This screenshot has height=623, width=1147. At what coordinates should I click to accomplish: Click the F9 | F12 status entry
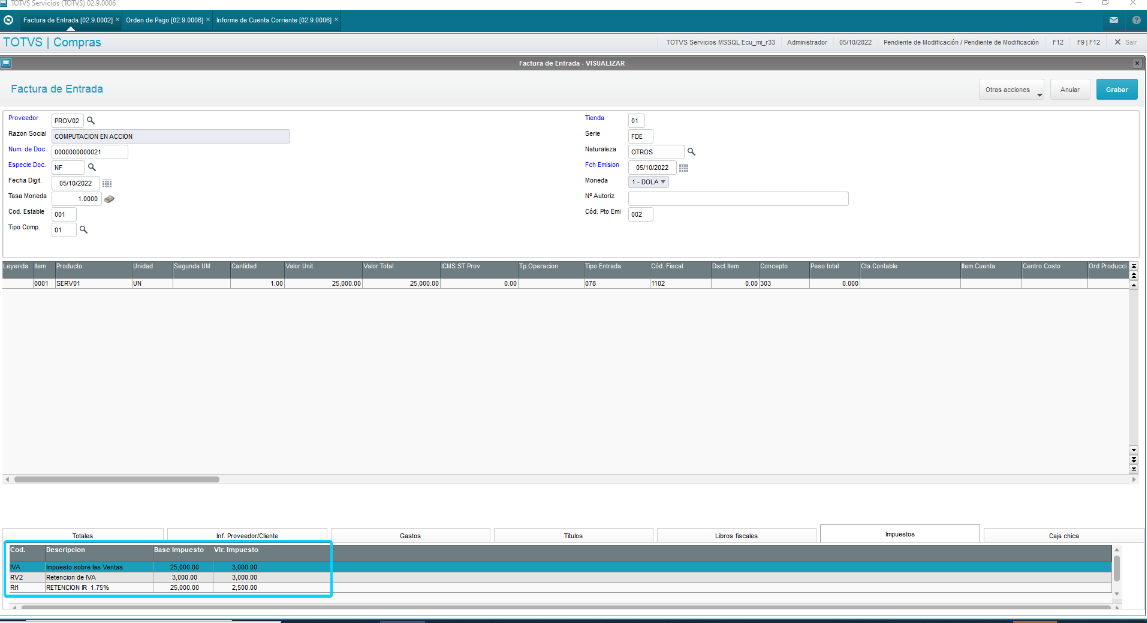(x=1088, y=42)
